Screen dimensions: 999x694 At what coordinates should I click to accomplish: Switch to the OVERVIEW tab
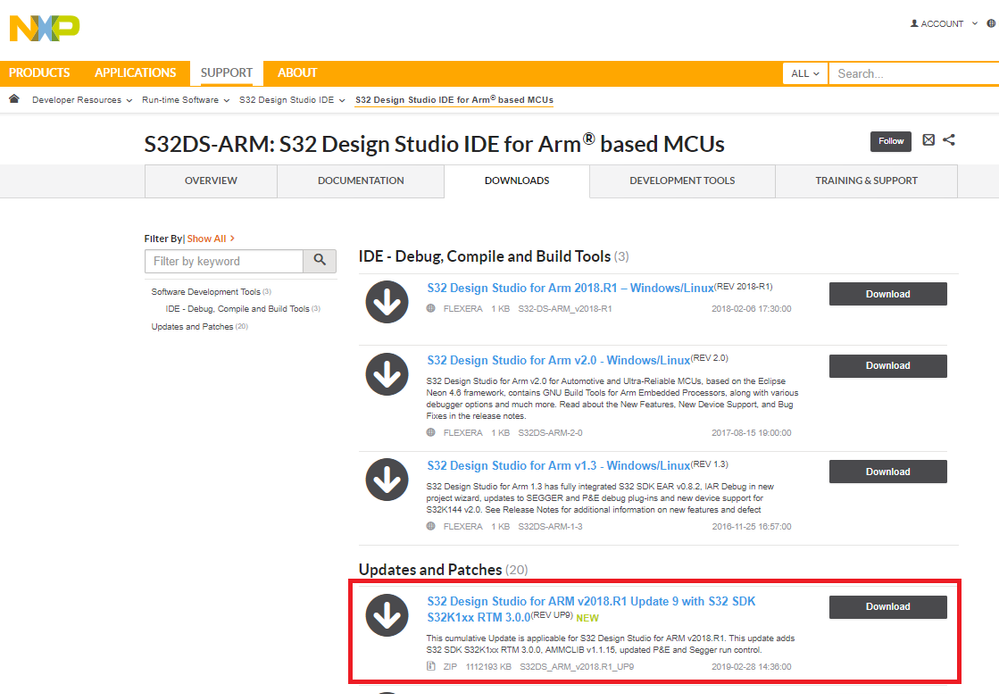click(211, 181)
